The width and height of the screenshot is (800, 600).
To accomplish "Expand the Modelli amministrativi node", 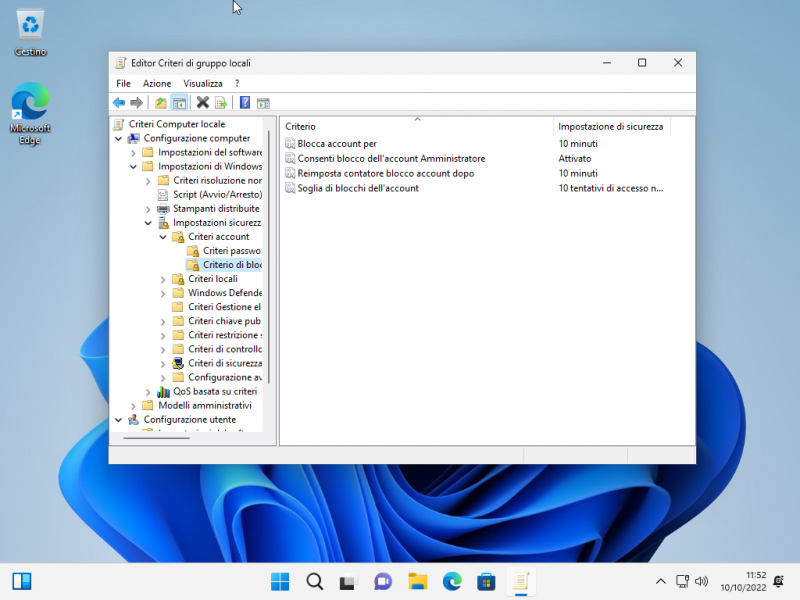I will coord(133,406).
